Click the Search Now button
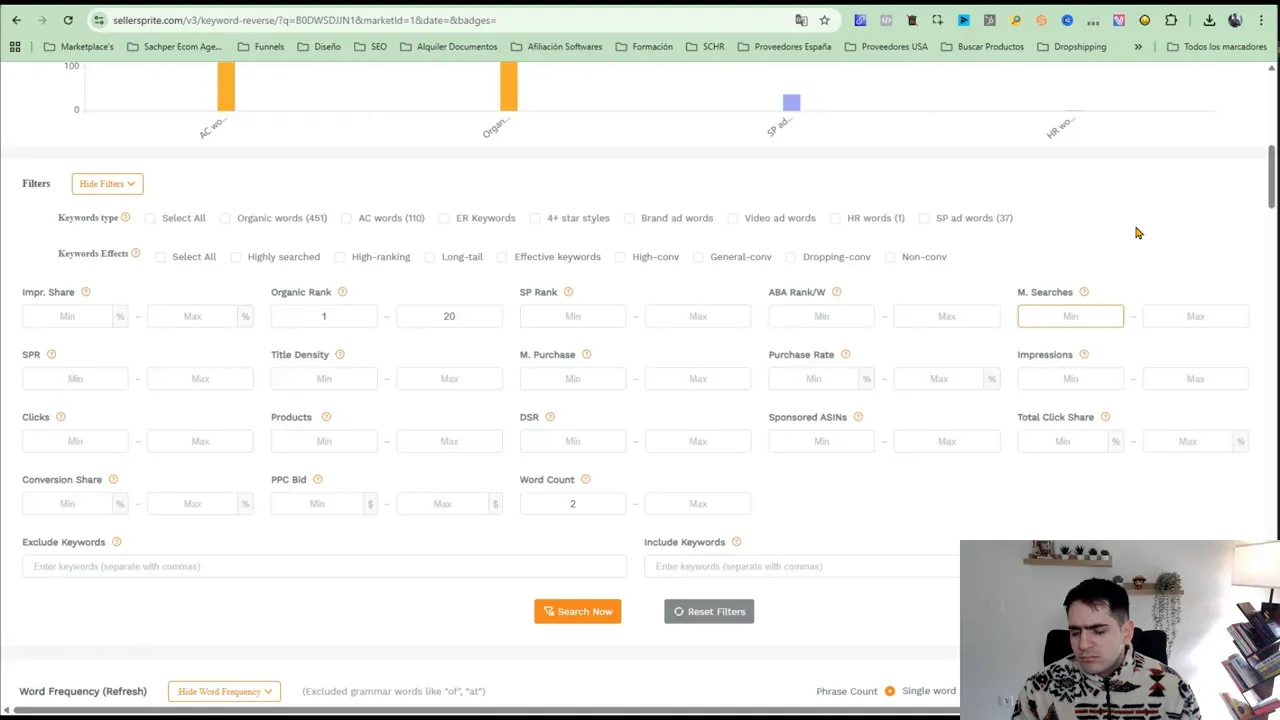 coord(577,611)
